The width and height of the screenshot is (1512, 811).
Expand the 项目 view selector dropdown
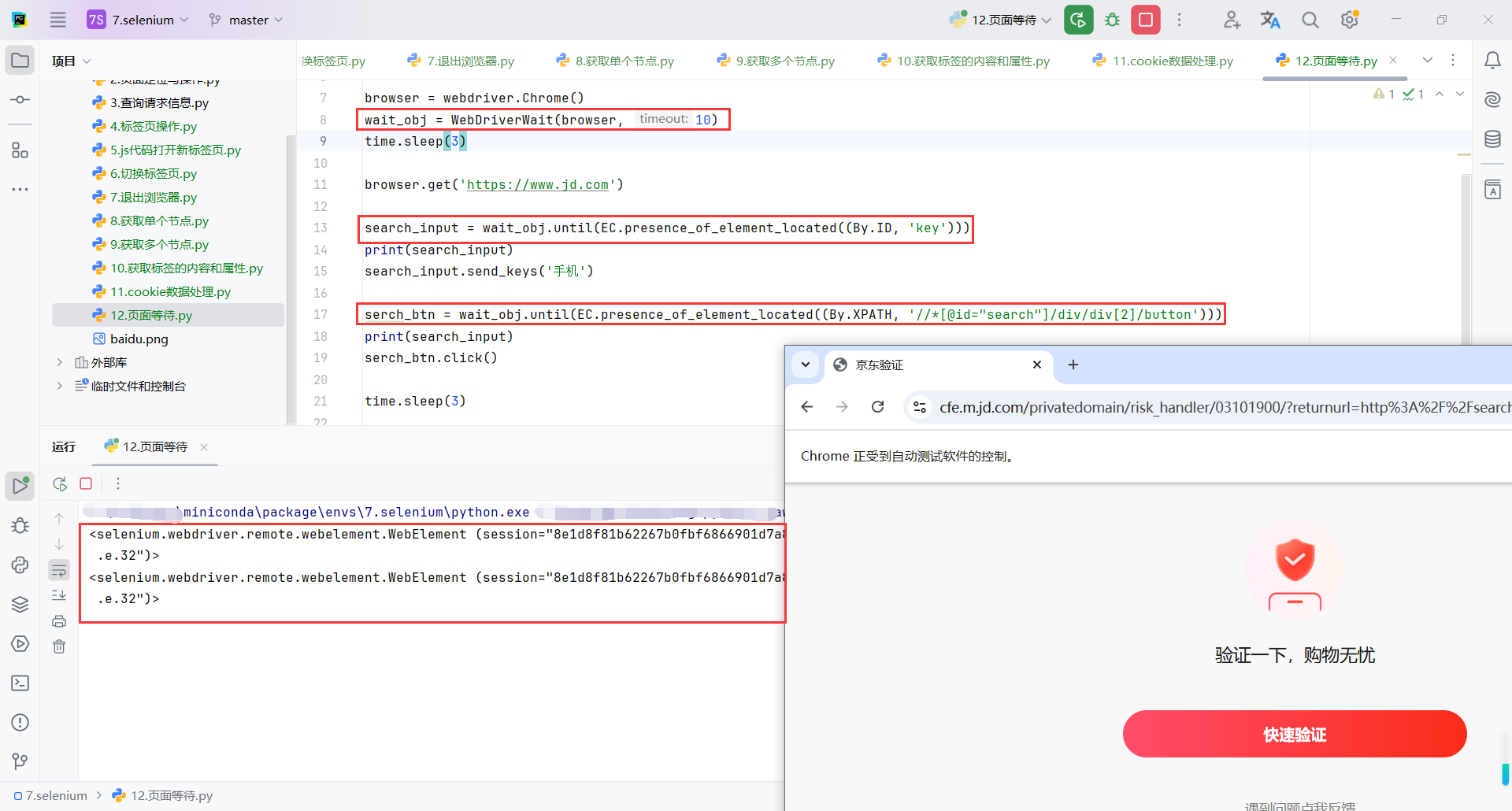72,61
